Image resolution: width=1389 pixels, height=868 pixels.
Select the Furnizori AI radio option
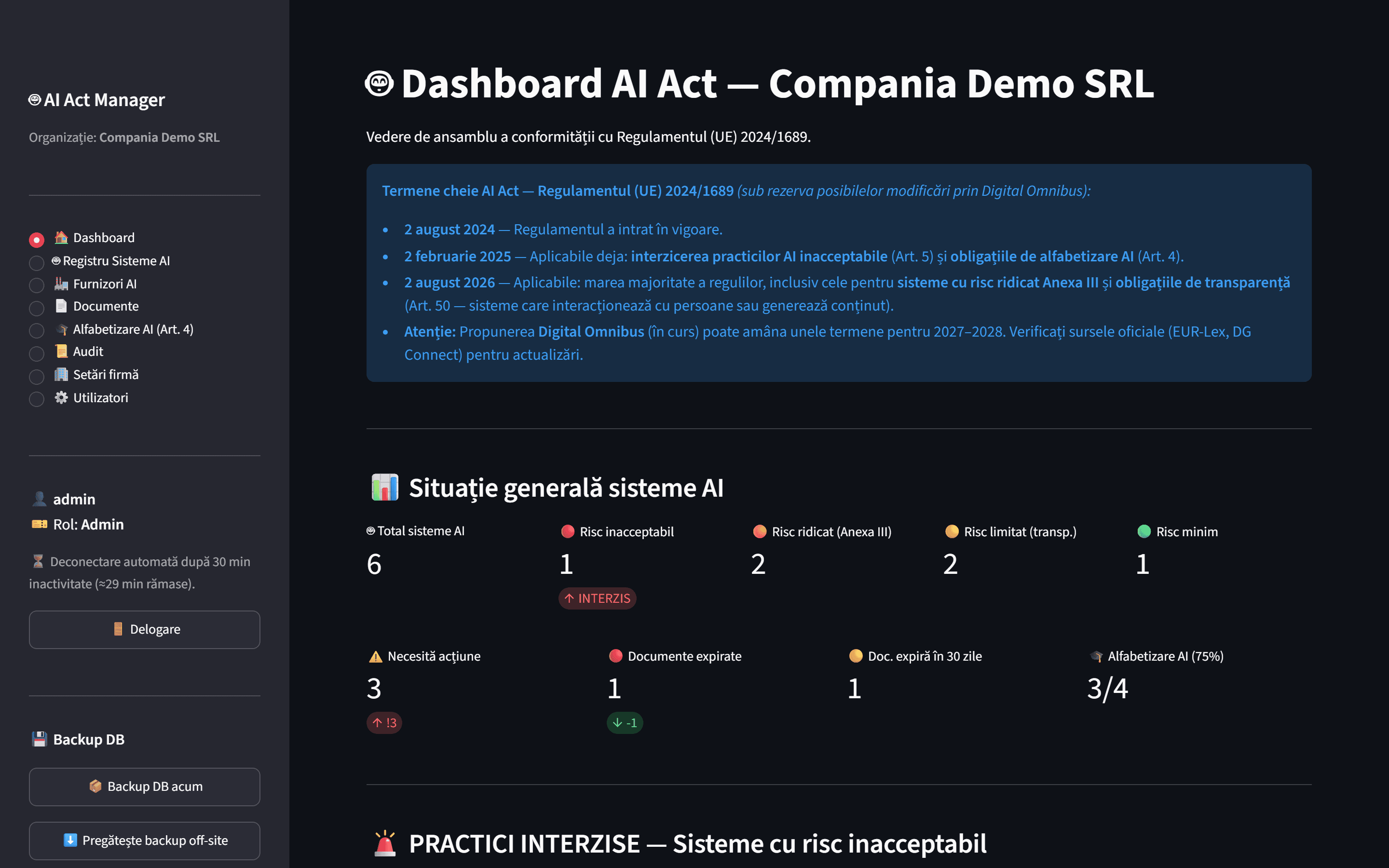pyautogui.click(x=37, y=285)
